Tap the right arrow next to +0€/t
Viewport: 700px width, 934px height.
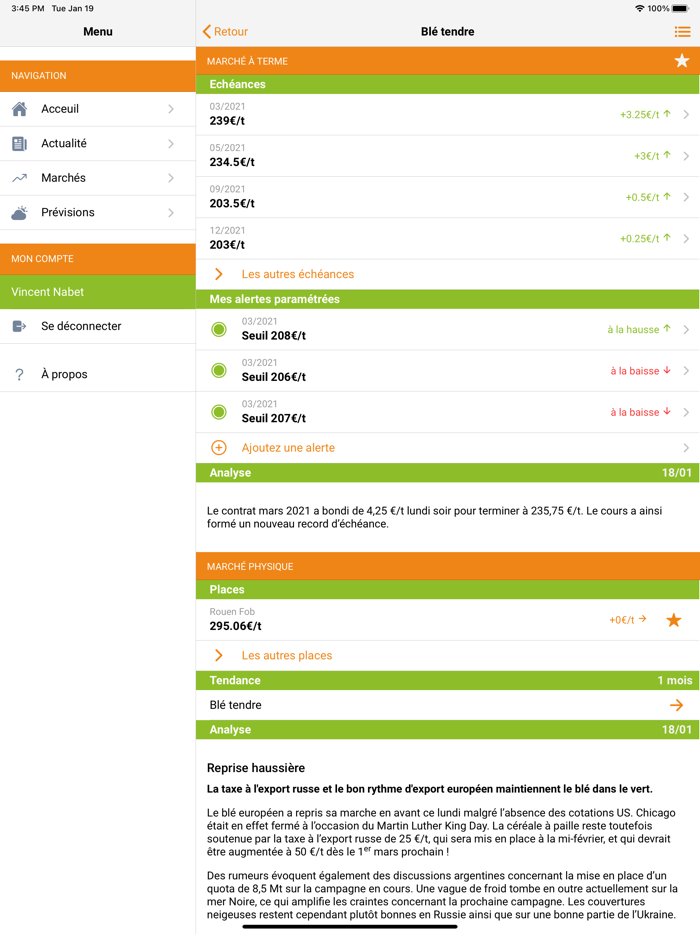coord(642,619)
